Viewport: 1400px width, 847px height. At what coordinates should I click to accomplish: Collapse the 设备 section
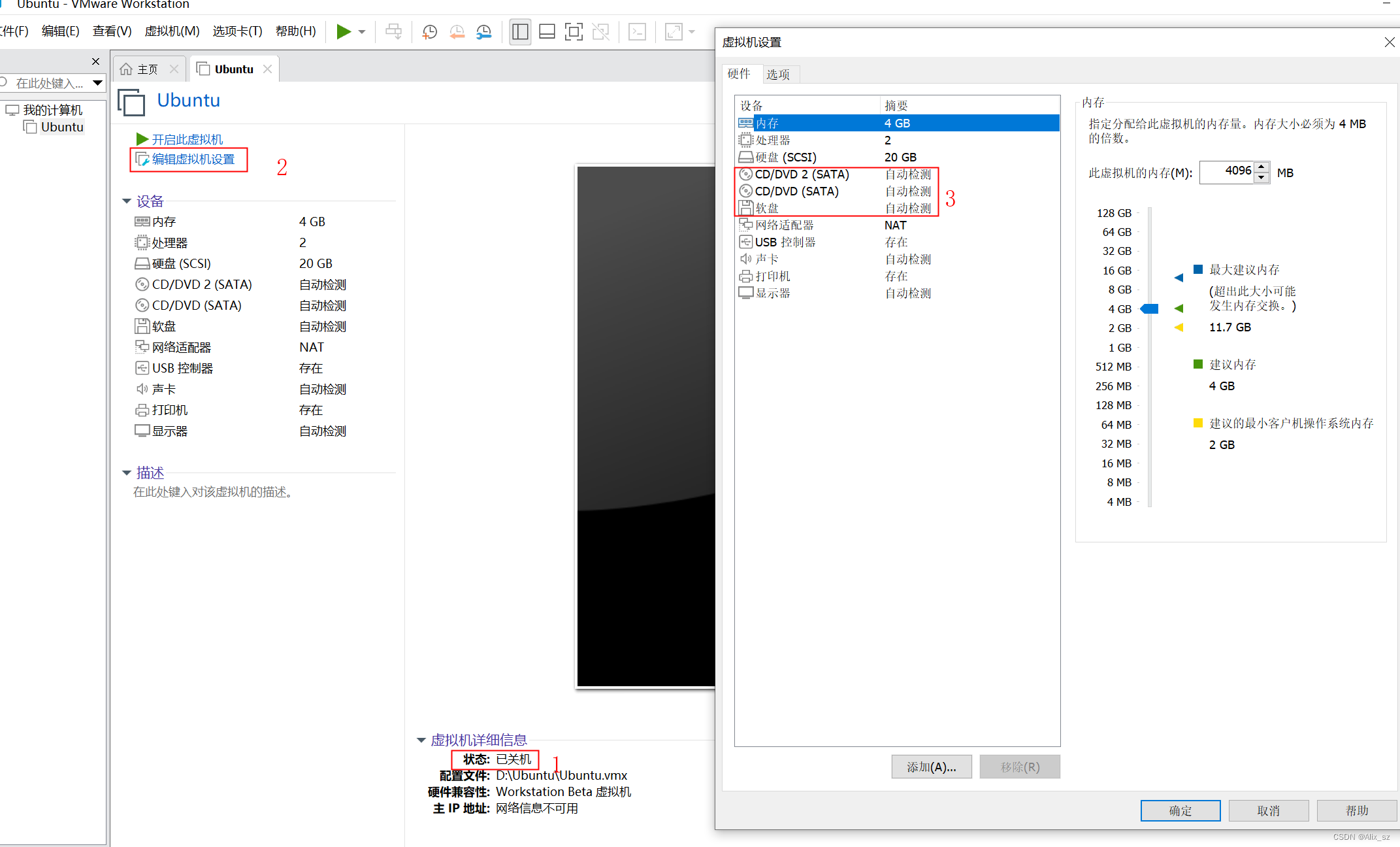[127, 201]
